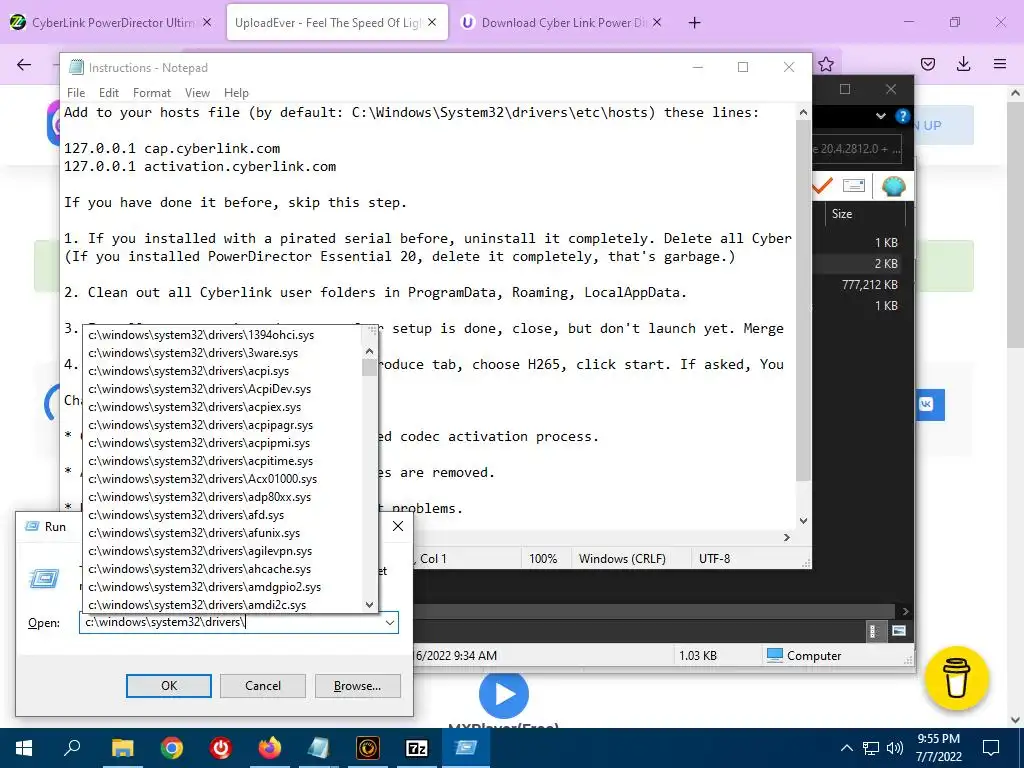The height and width of the screenshot is (768, 1024).
Task: Click the blue help icon in archive window
Action: point(903,116)
